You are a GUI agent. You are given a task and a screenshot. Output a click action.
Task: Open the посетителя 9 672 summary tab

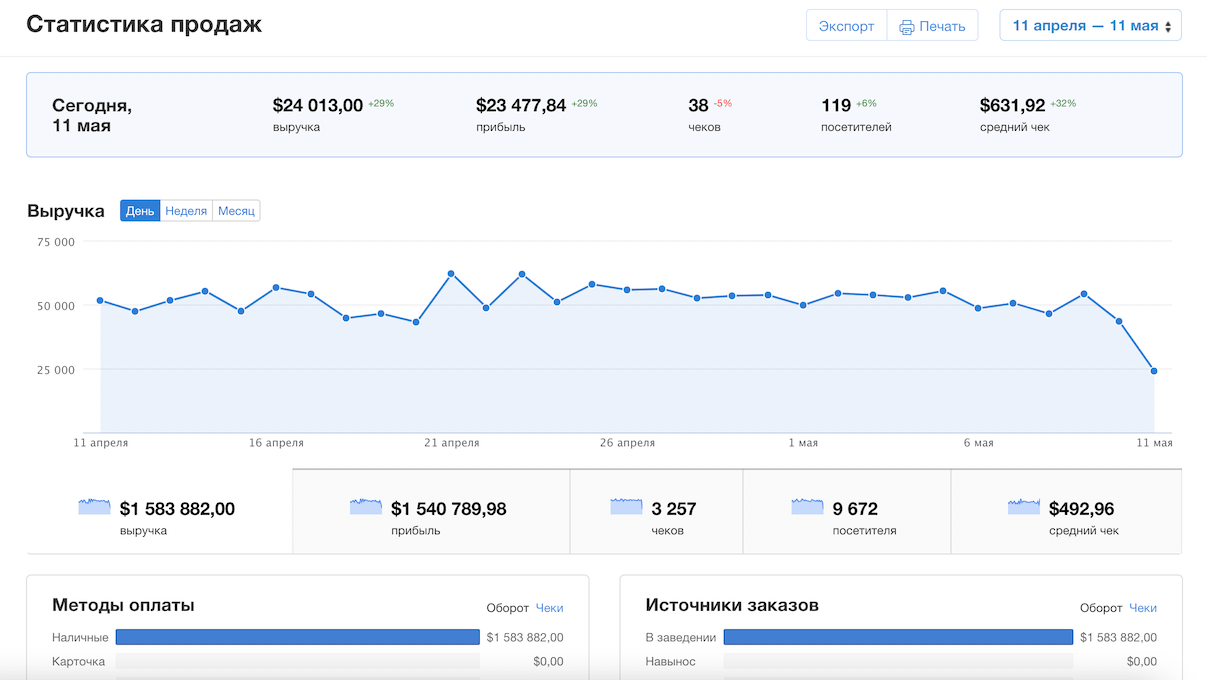(847, 511)
